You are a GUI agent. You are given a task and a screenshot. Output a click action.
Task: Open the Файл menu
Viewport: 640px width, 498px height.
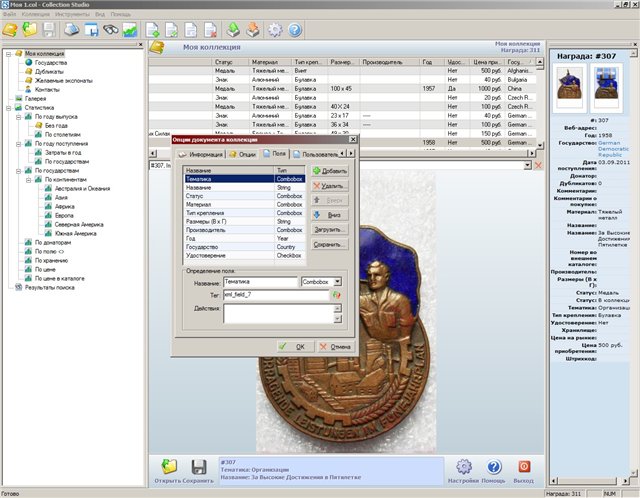point(9,14)
